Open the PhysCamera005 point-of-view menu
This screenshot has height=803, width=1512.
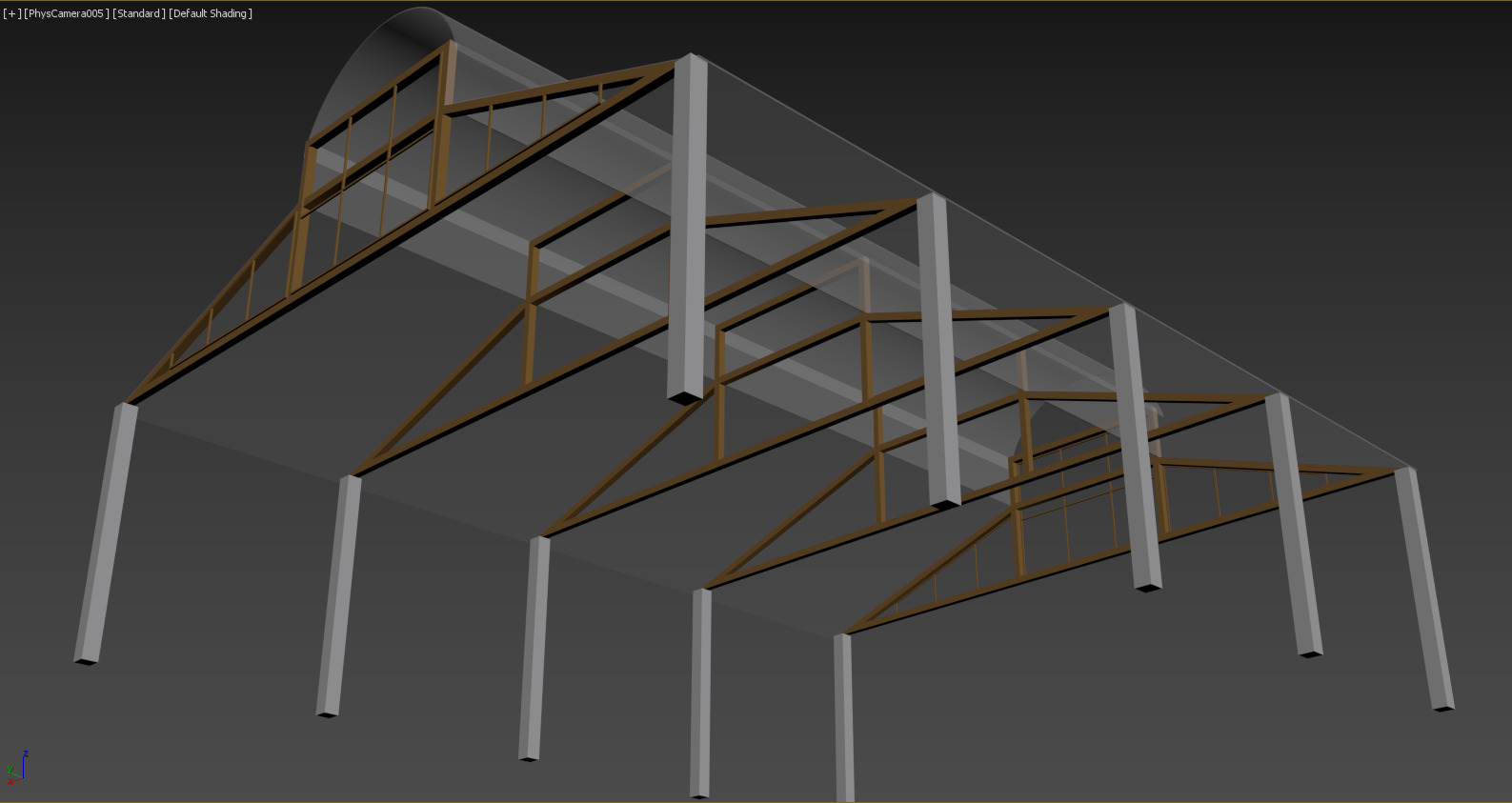pyautogui.click(x=67, y=13)
